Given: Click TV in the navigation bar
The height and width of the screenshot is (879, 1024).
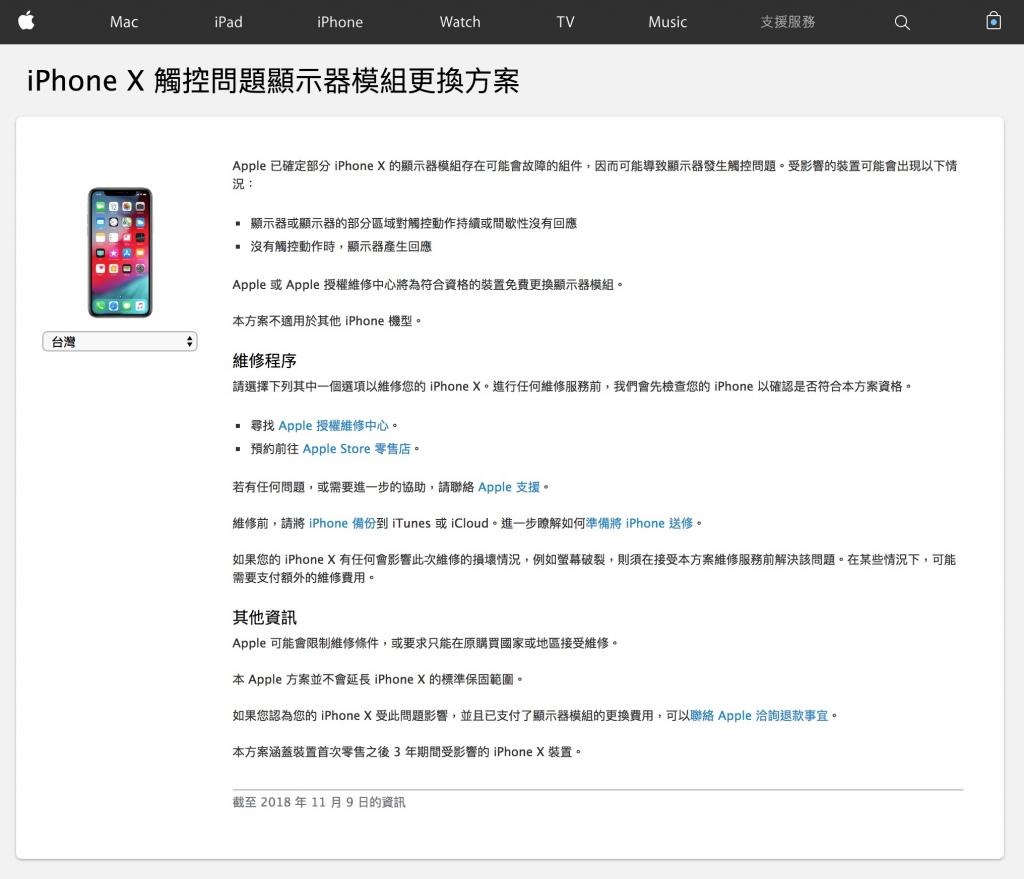Looking at the screenshot, I should 566,22.
